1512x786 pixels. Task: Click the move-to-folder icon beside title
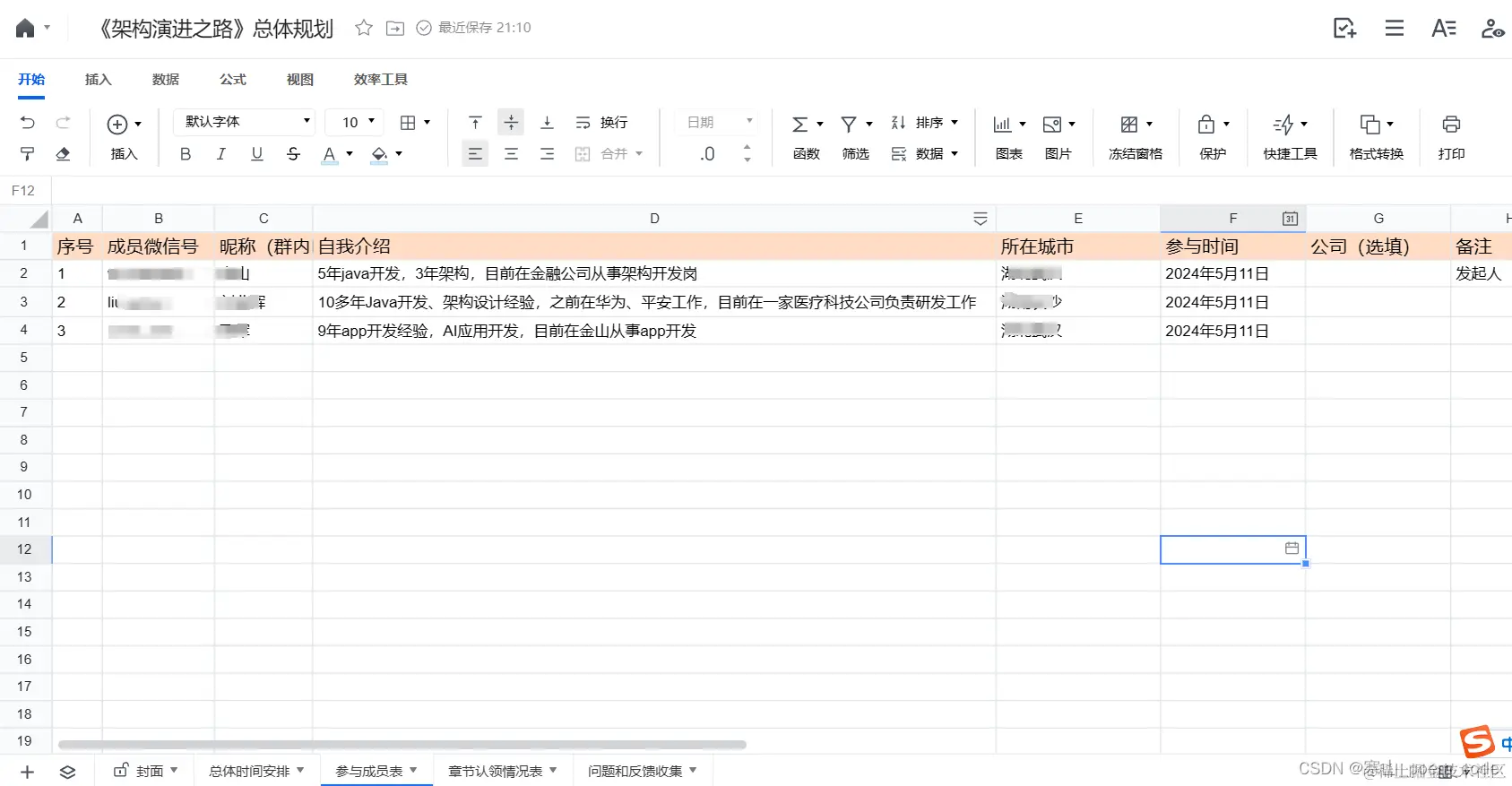pyautogui.click(x=395, y=28)
